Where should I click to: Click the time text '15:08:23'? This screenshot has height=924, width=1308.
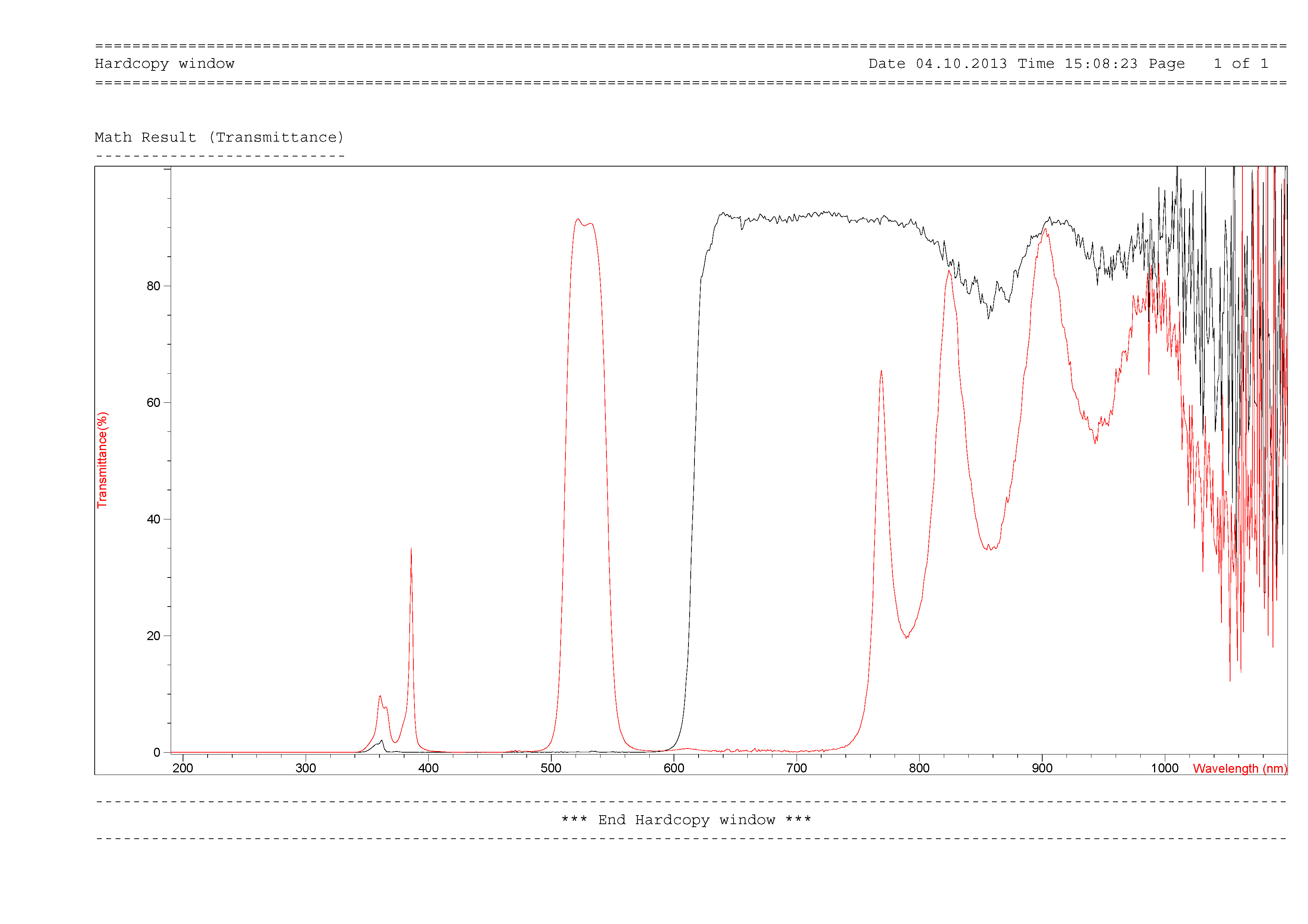pyautogui.click(x=1101, y=64)
